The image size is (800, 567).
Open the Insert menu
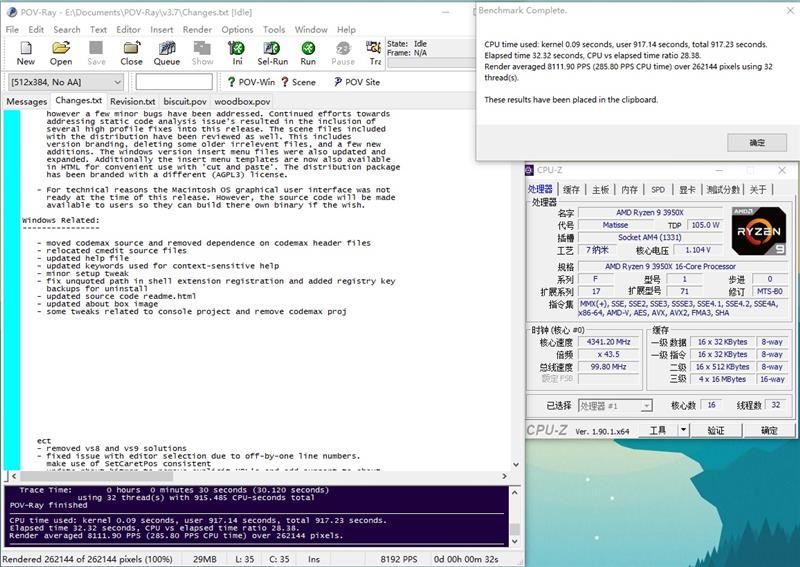coord(162,30)
